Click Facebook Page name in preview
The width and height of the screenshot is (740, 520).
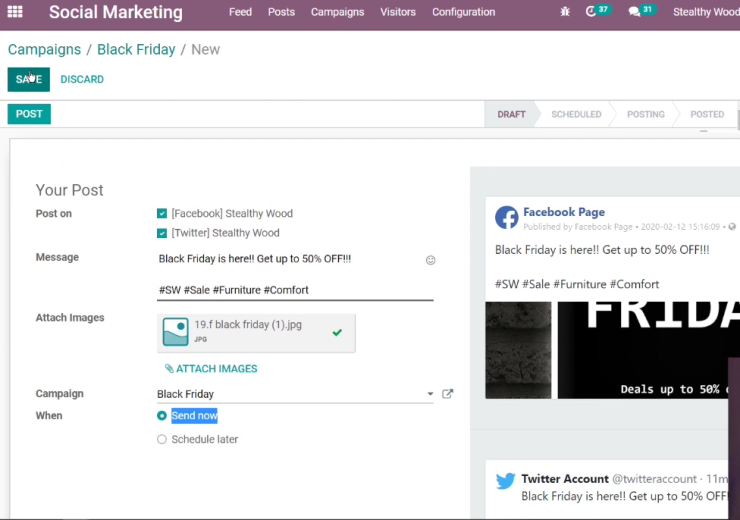click(564, 212)
